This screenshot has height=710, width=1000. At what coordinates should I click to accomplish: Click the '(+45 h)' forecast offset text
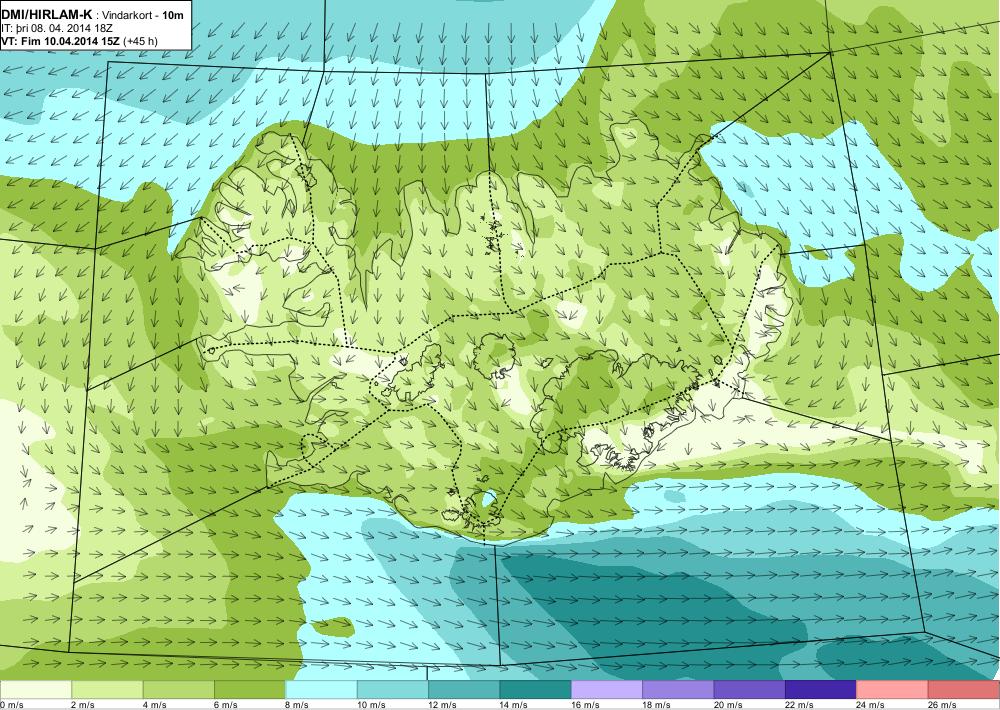140,41
